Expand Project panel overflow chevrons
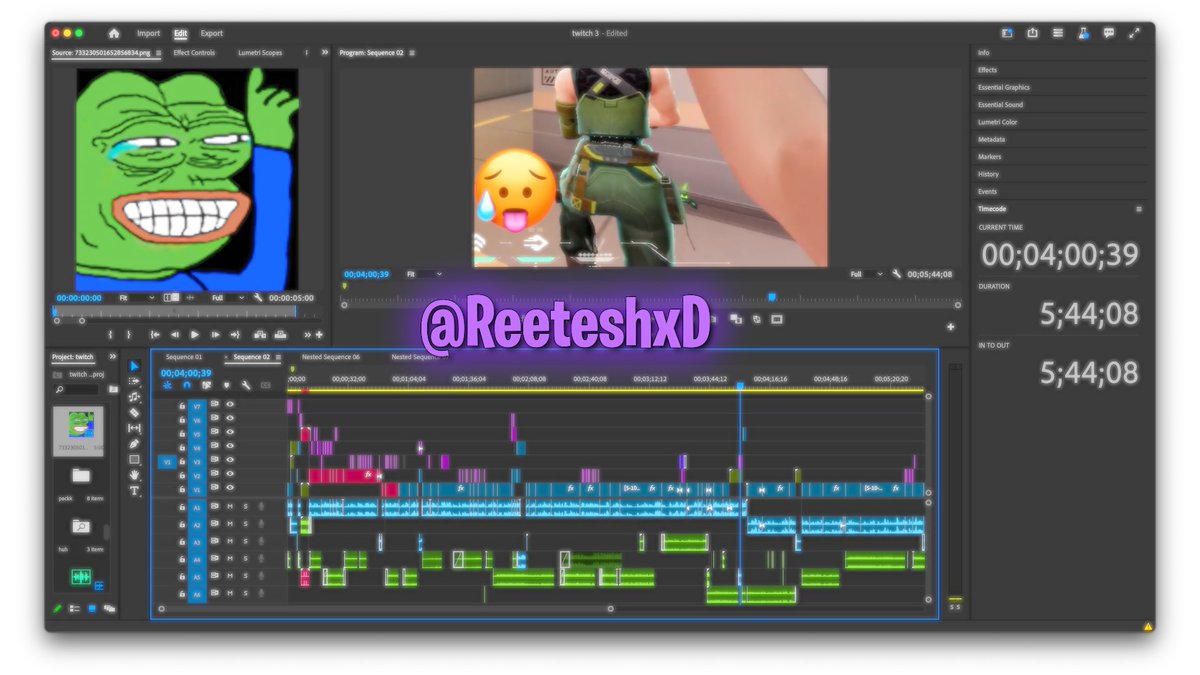The image size is (1200, 675). (x=112, y=357)
